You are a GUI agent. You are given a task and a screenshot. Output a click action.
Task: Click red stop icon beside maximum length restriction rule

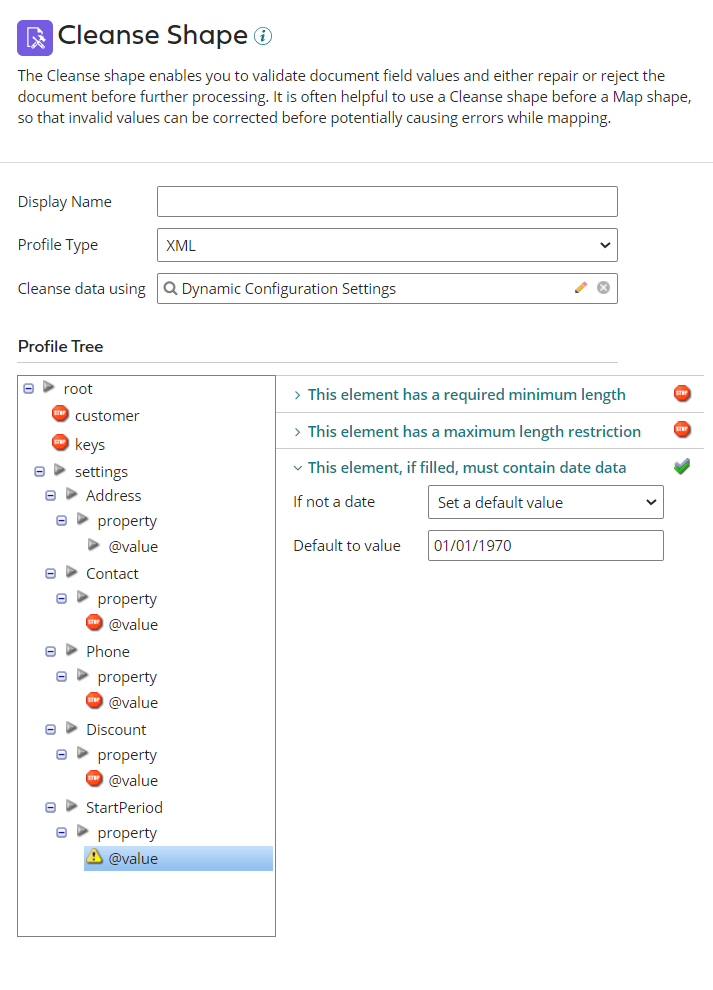(x=682, y=430)
